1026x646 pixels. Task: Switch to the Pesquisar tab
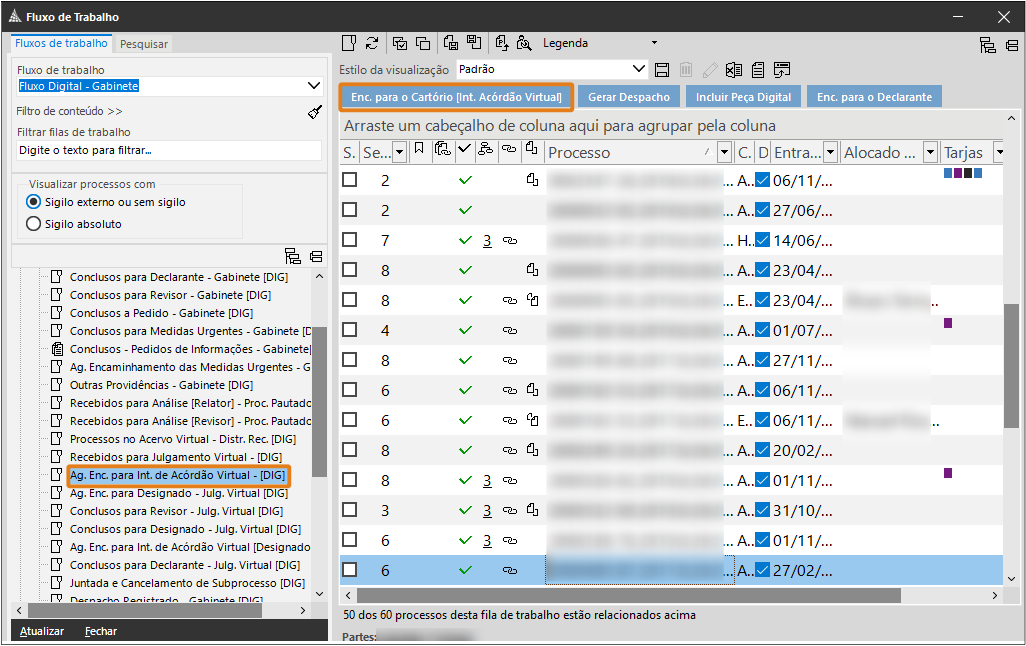[144, 44]
